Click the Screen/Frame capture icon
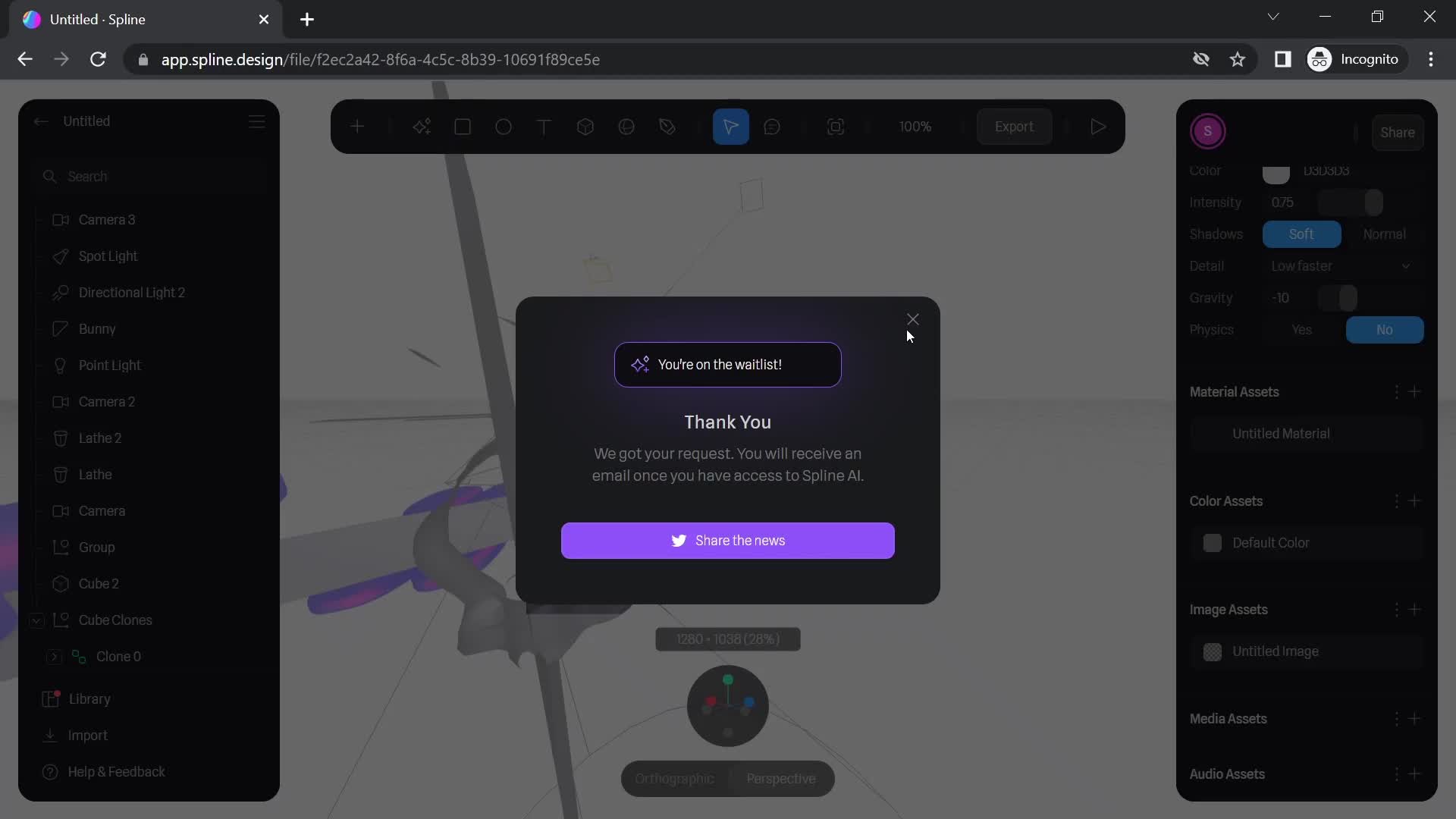The image size is (1456, 819). click(x=835, y=126)
